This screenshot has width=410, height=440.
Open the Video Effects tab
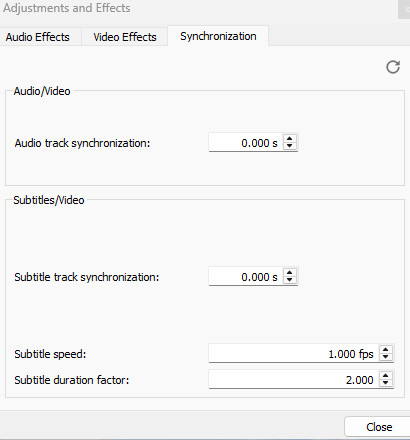(125, 37)
